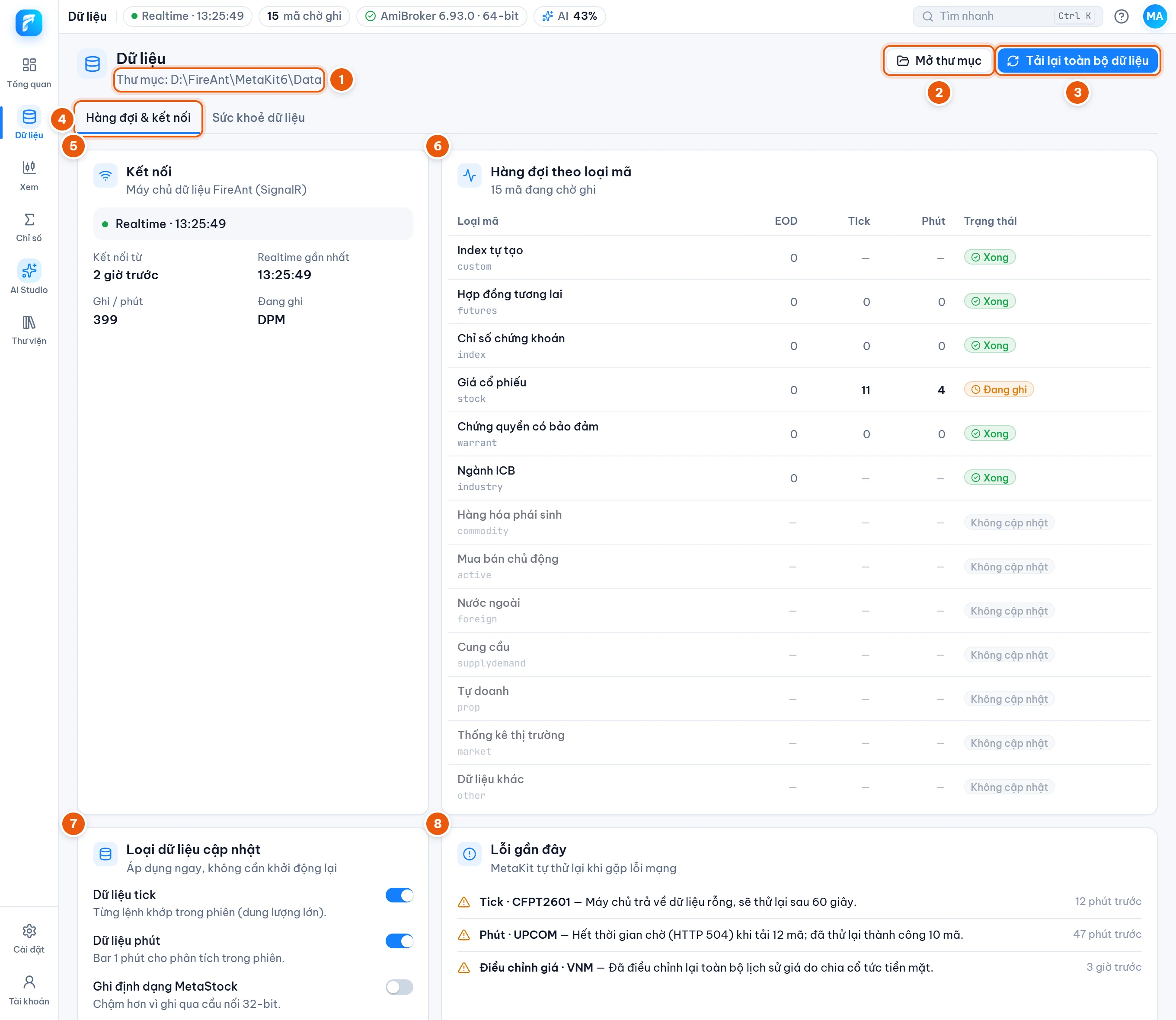Switch to Sức khoẻ dữ liệu tab
This screenshot has width=1176, height=1020.
pyautogui.click(x=259, y=118)
